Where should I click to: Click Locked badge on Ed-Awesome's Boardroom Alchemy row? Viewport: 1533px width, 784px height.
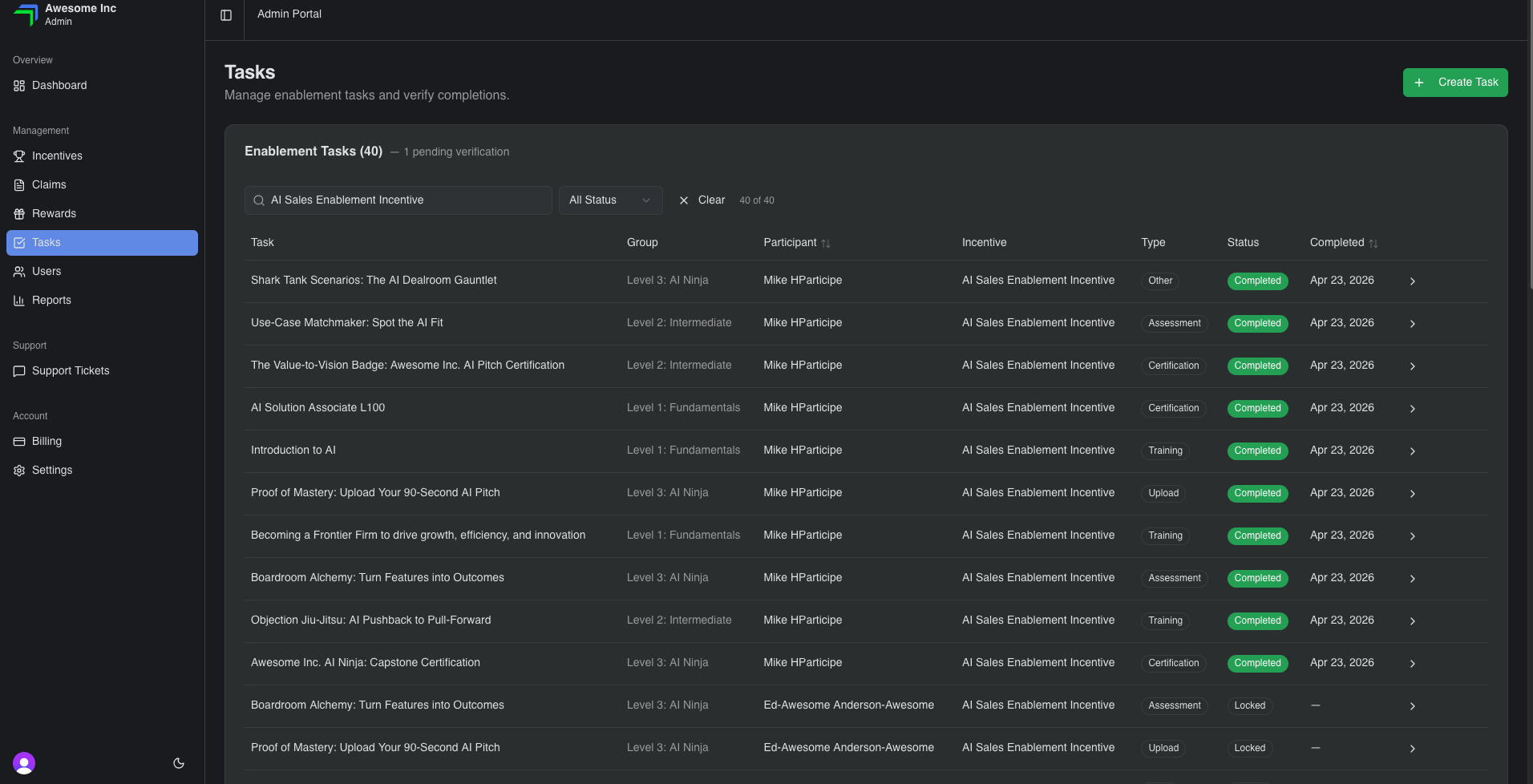pos(1249,706)
